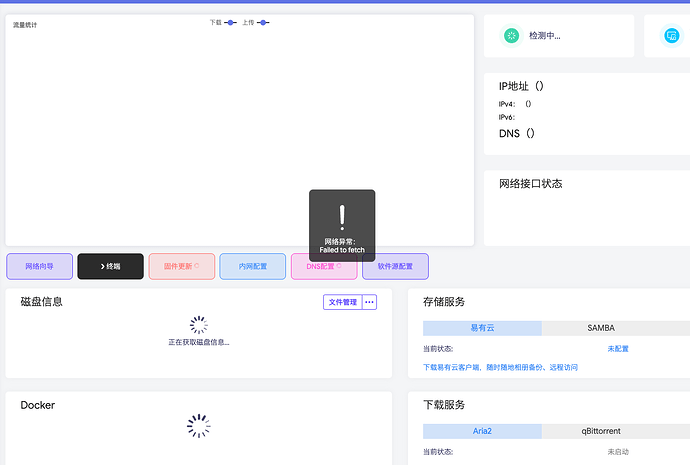This screenshot has width=690, height=465.
Task: Click the 固件更新 firmware update button
Action: point(182,266)
